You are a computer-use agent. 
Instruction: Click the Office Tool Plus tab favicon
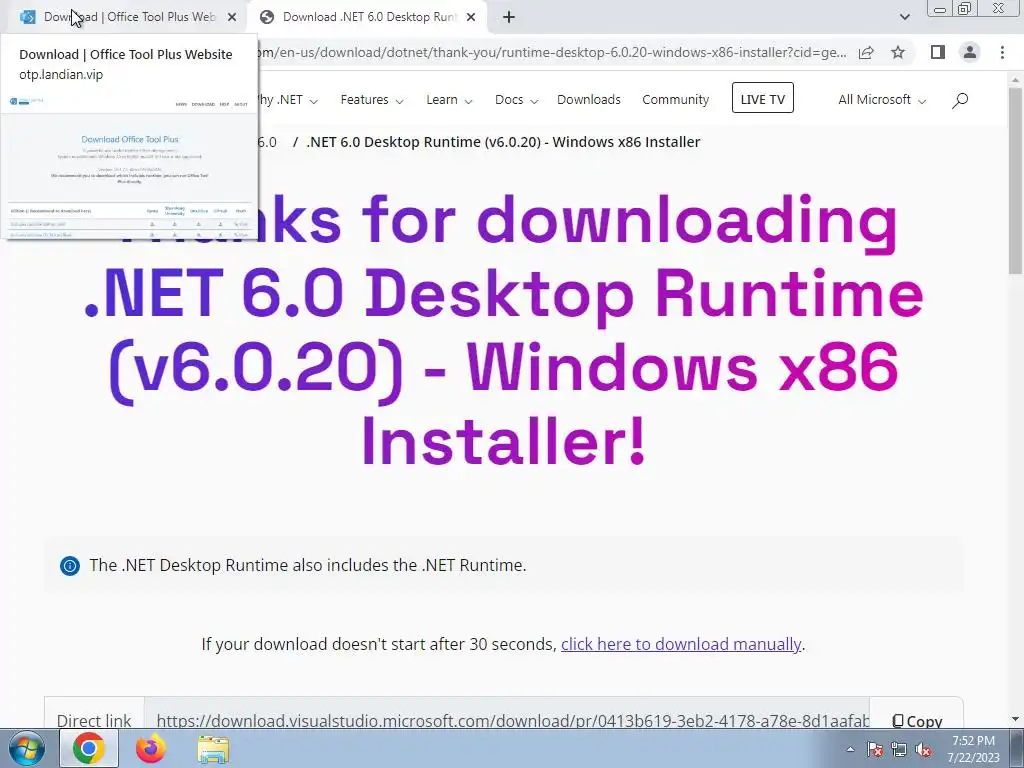27,17
